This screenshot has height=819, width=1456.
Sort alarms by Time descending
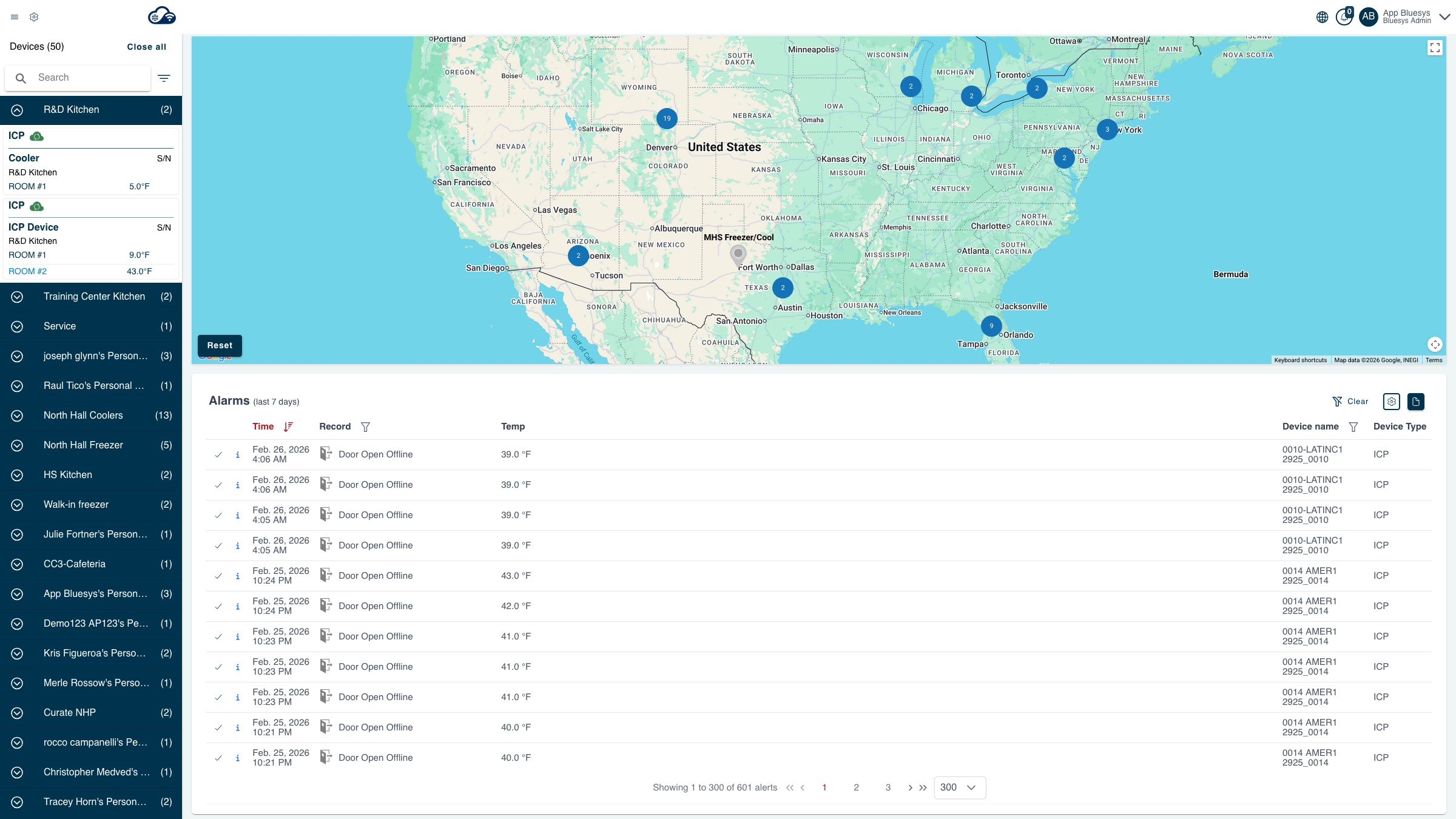pos(288,426)
